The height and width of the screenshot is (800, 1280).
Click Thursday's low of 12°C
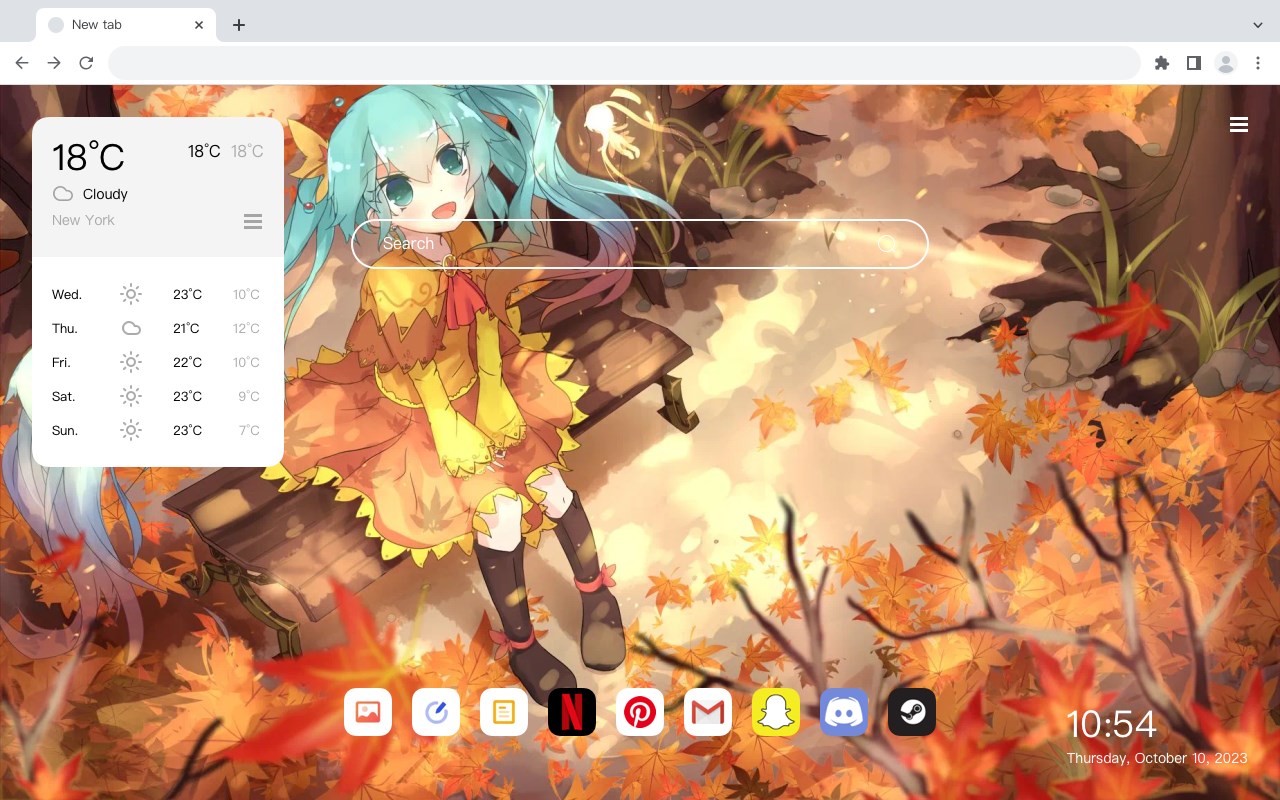click(246, 328)
